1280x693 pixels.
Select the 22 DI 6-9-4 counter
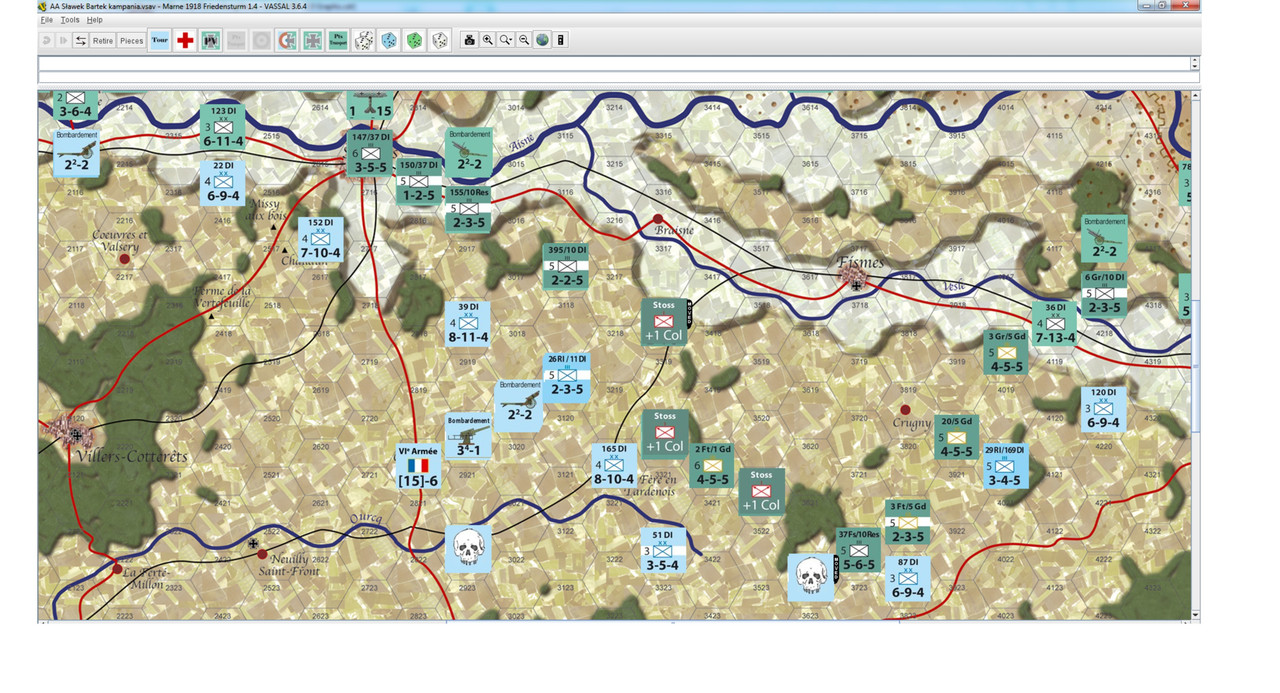click(x=223, y=182)
